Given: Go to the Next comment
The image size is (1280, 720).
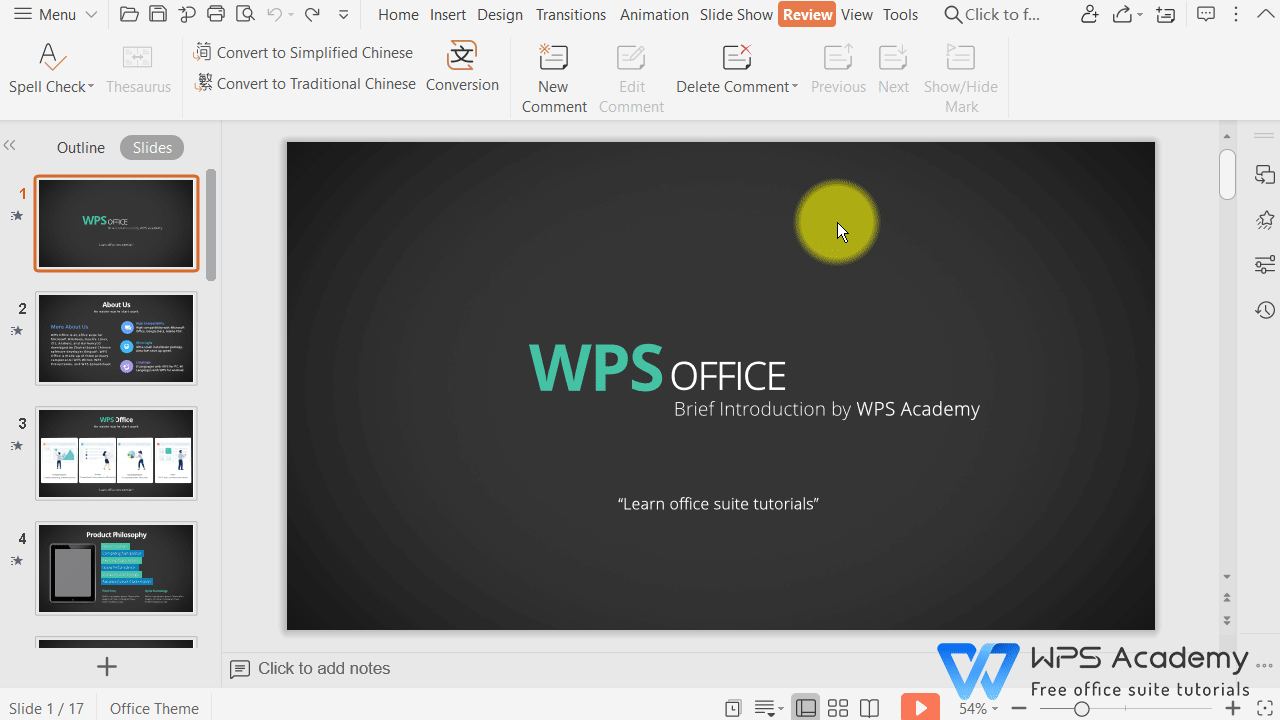Looking at the screenshot, I should (x=893, y=69).
